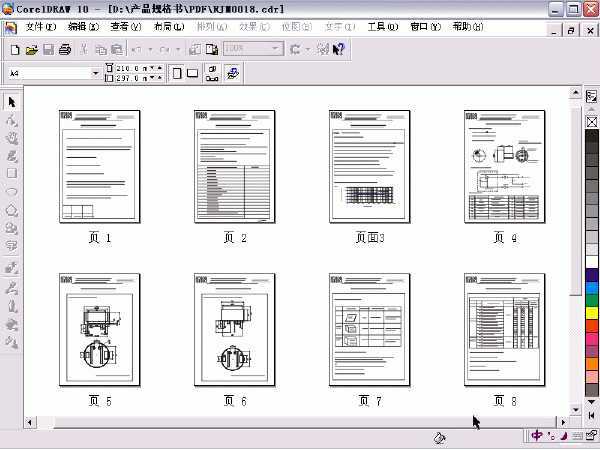Image resolution: width=600 pixels, height=450 pixels.
Task: Click the Redo arrow icon
Action: pyautogui.click(x=165, y=49)
